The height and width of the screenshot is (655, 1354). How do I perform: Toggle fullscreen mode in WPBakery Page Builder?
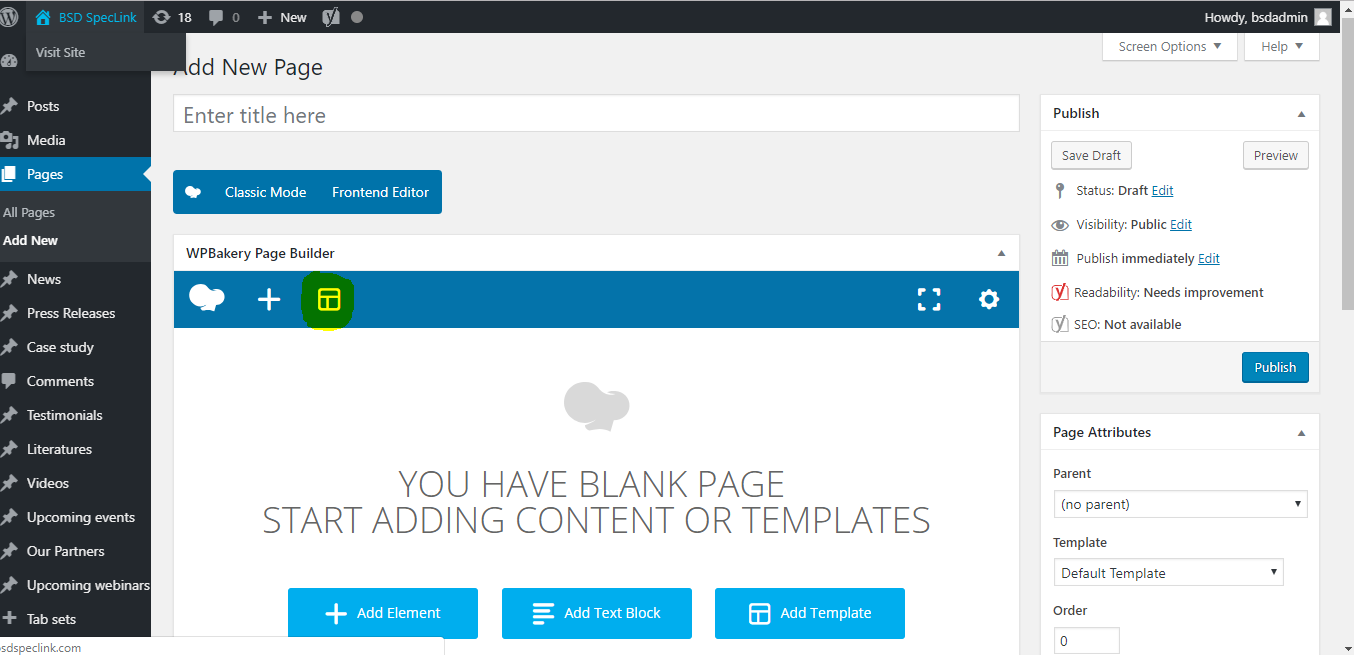tap(929, 299)
